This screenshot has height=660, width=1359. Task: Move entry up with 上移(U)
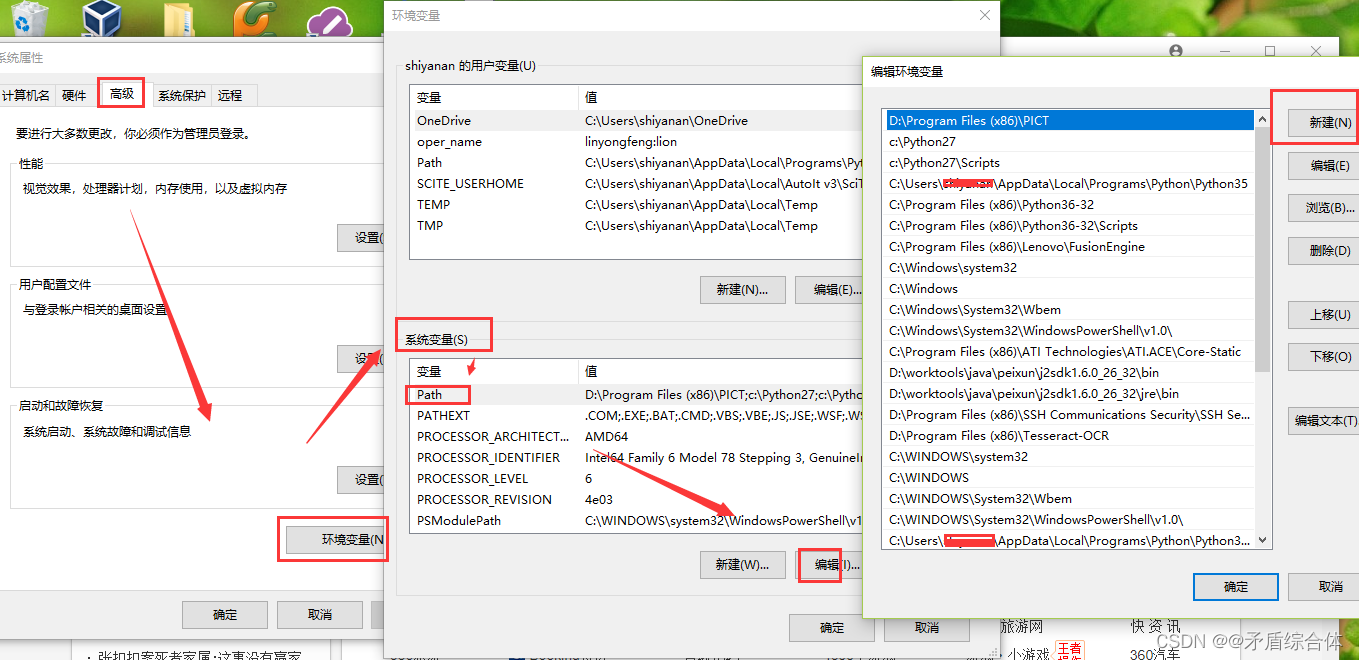click(1323, 314)
